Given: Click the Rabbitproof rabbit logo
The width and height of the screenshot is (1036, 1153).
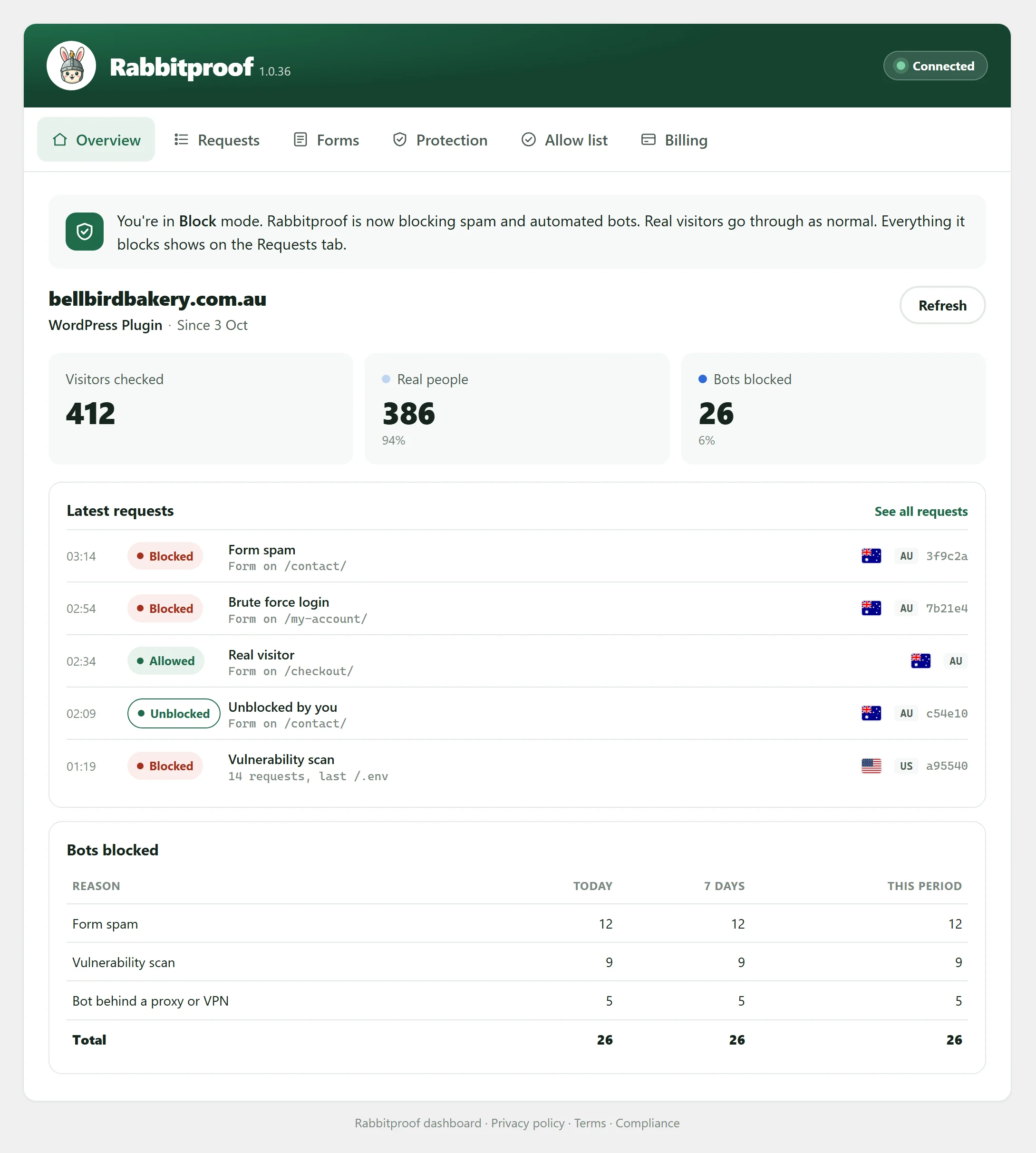Looking at the screenshot, I should tap(71, 66).
